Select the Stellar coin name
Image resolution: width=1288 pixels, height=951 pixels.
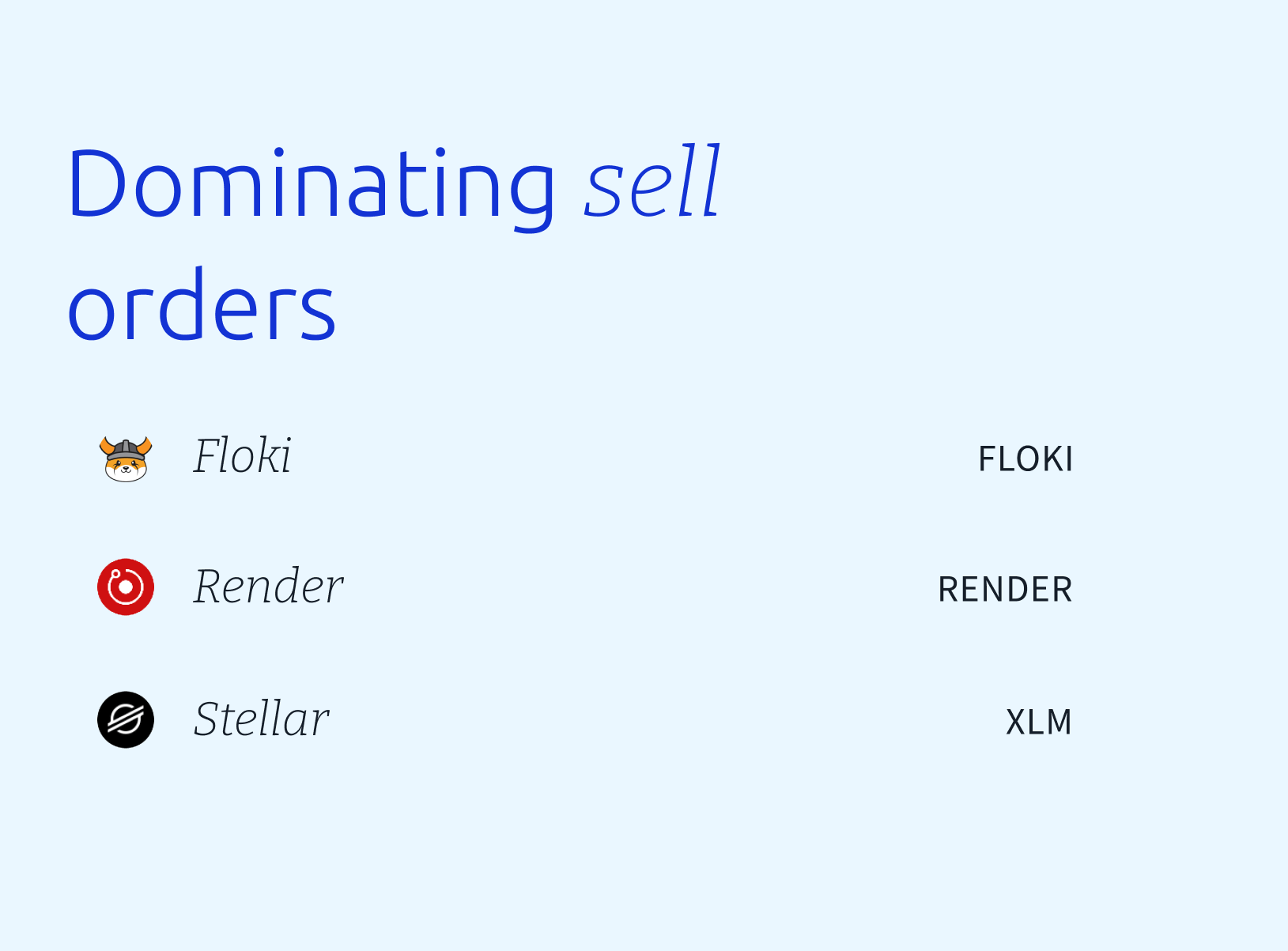262,719
